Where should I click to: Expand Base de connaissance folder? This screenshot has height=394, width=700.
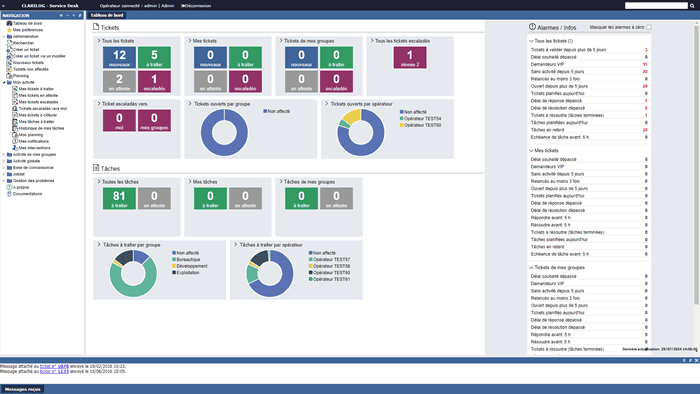(4, 168)
